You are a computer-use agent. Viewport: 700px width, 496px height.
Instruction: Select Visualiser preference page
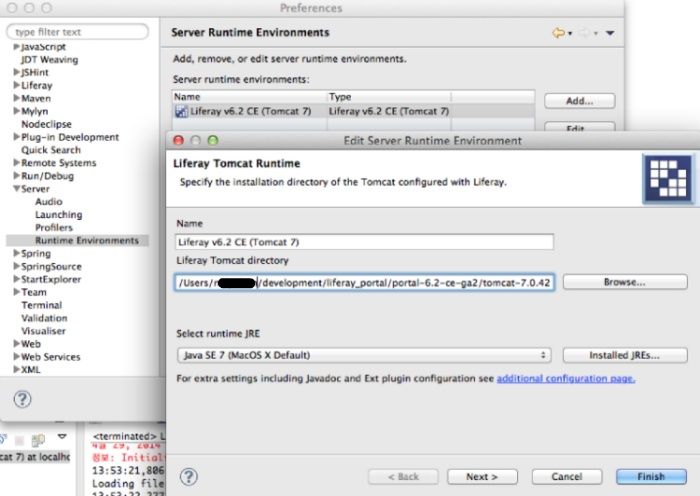point(43,331)
